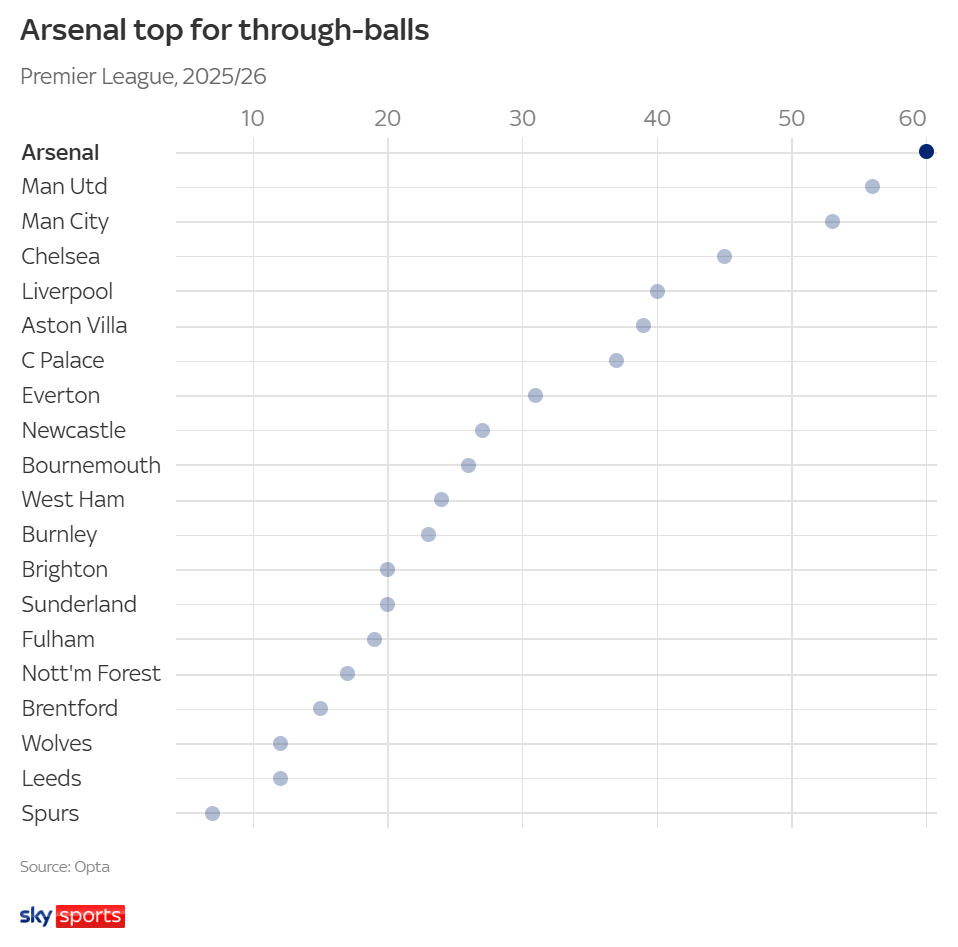The height and width of the screenshot is (947, 958).
Task: Select the Chelsea data point
Action: click(724, 256)
